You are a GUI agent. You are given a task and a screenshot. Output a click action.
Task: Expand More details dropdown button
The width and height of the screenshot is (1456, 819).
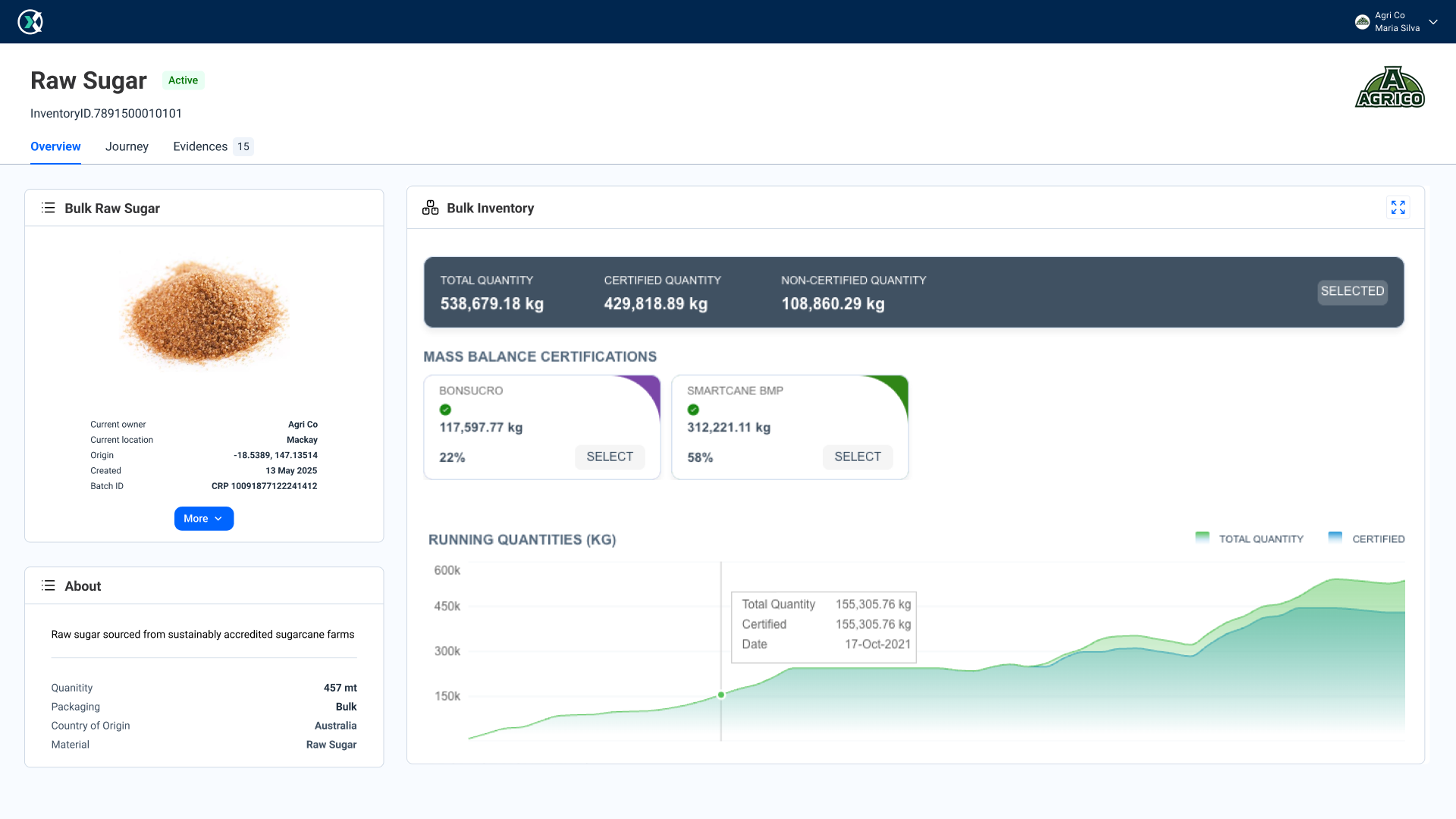(203, 519)
